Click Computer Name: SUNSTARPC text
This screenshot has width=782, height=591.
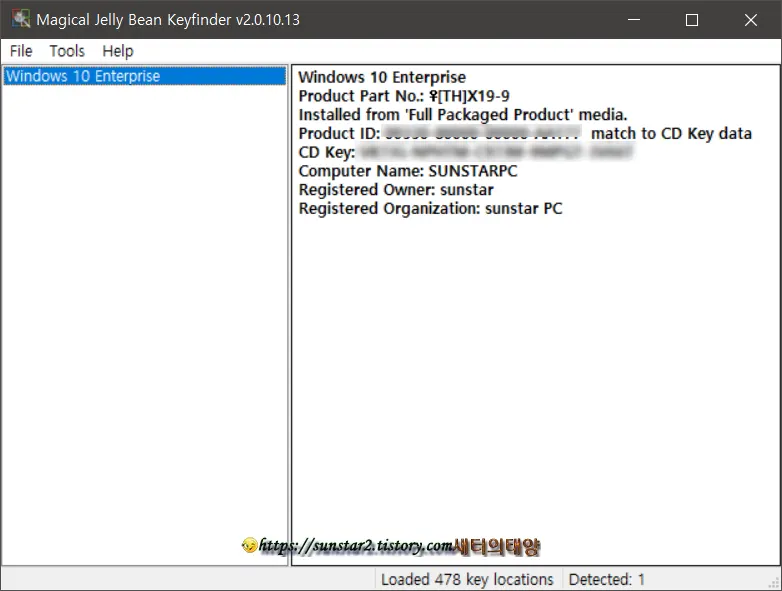(408, 171)
